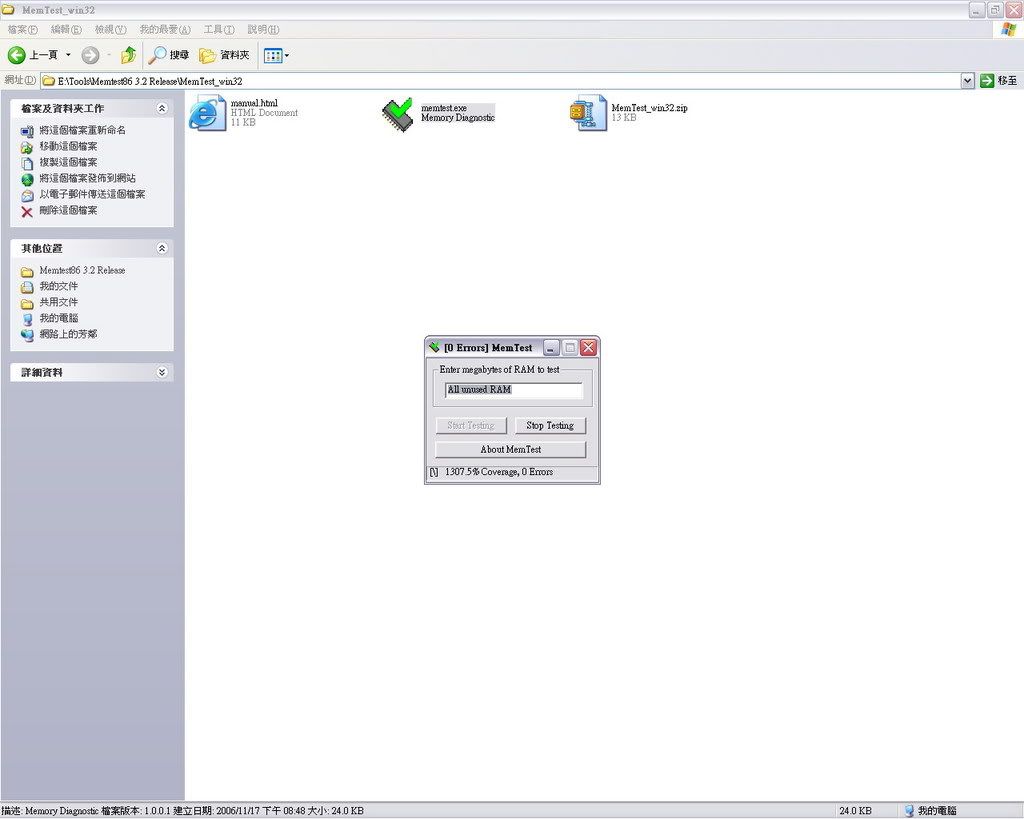Viewport: 1024px width, 819px height.
Task: Expand the 詳細資料 Details panel
Action: click(x=162, y=372)
